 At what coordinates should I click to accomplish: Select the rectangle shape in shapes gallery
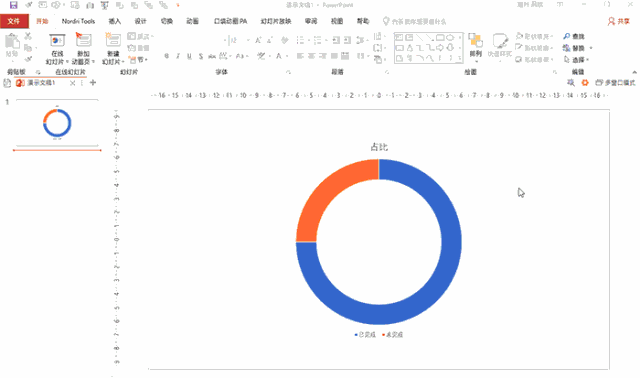click(x=440, y=38)
